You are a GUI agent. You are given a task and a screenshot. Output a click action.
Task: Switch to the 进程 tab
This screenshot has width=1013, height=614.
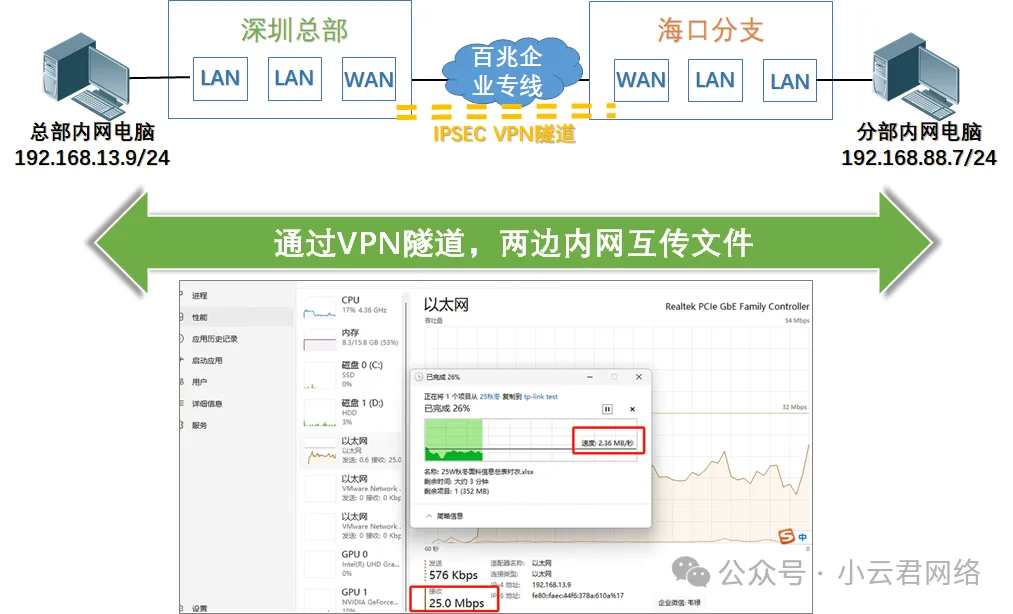pos(200,296)
